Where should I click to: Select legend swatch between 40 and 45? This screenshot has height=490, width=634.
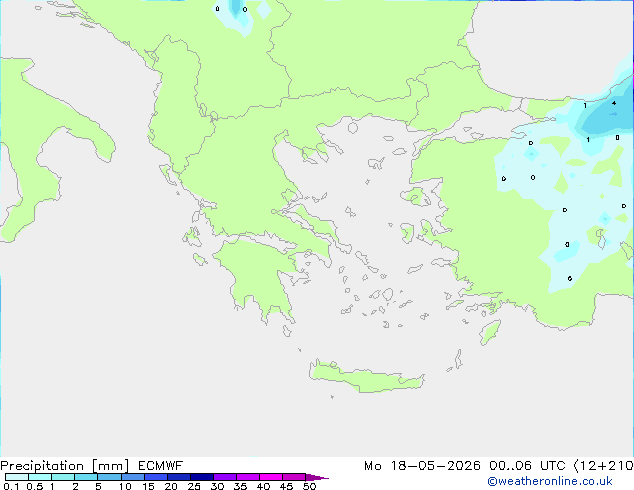[271, 477]
